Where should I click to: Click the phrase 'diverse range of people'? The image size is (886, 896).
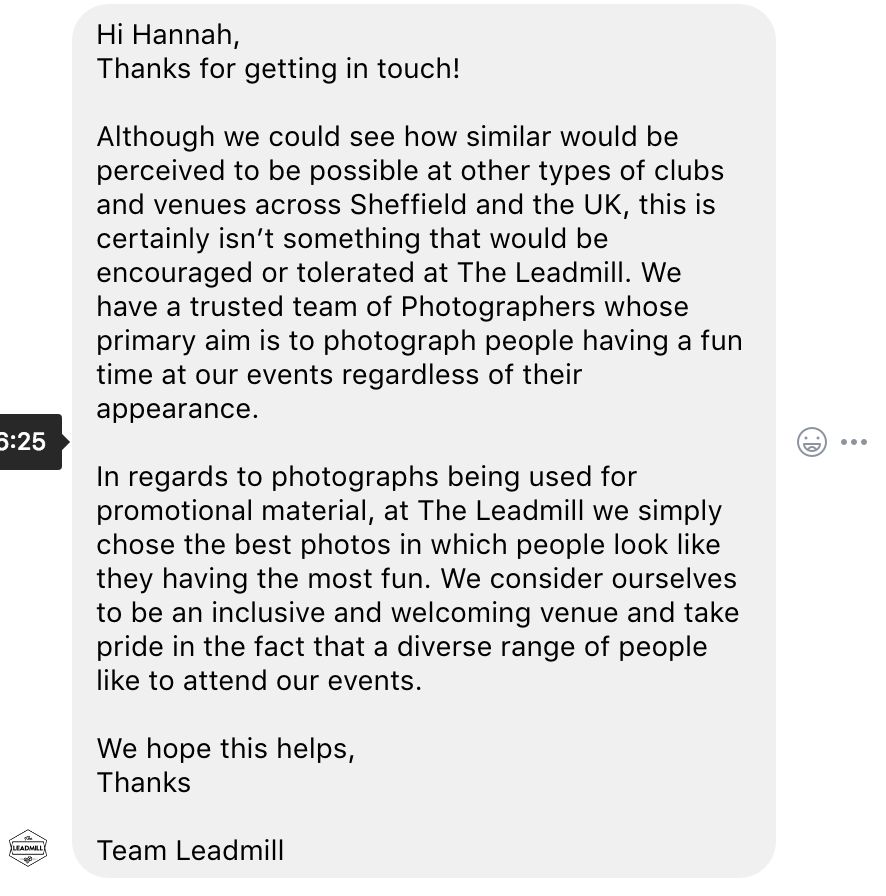[x=552, y=647]
